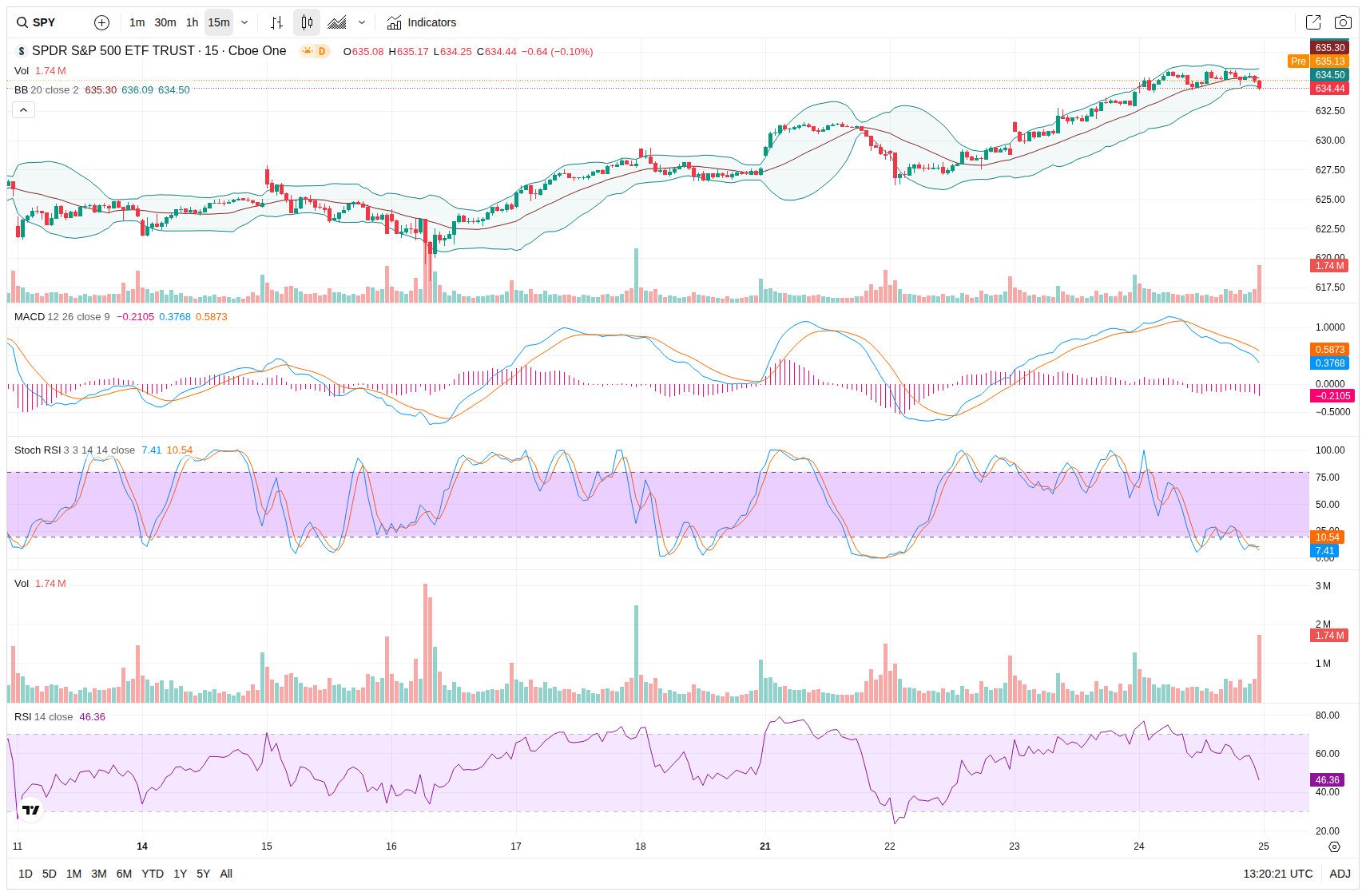
Task: Click the Stoch RSI 7.41 scale label
Action: pyautogui.click(x=1324, y=551)
